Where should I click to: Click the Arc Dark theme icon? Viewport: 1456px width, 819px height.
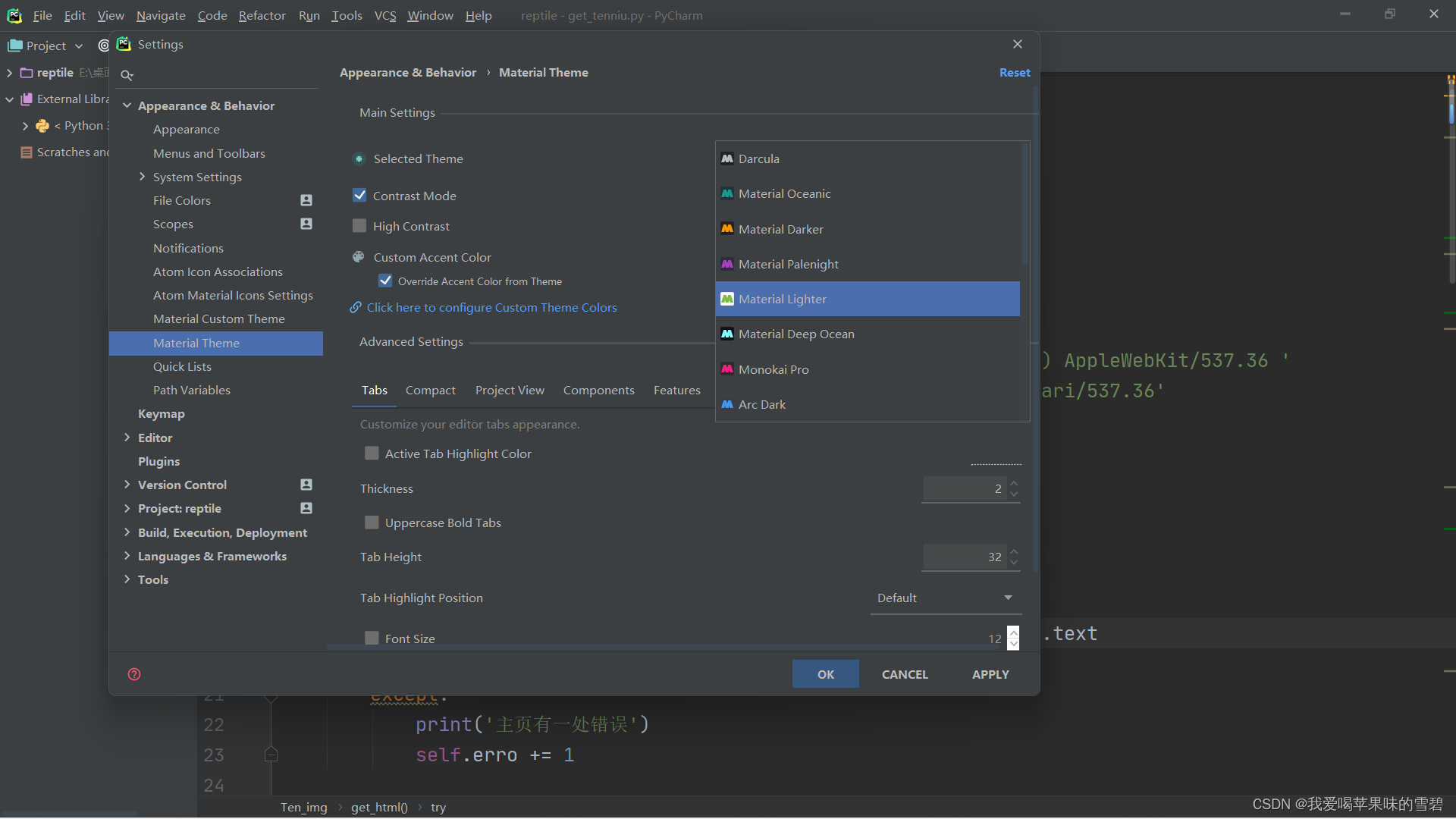(726, 405)
